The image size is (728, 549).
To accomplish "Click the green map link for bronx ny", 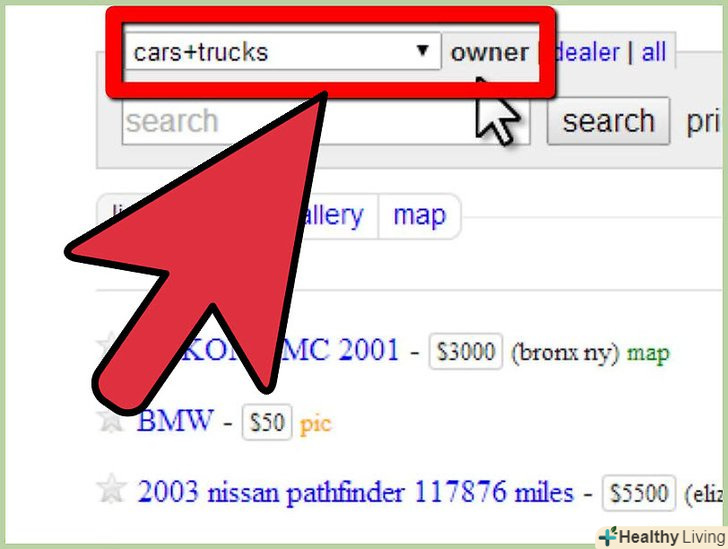I will tap(648, 353).
